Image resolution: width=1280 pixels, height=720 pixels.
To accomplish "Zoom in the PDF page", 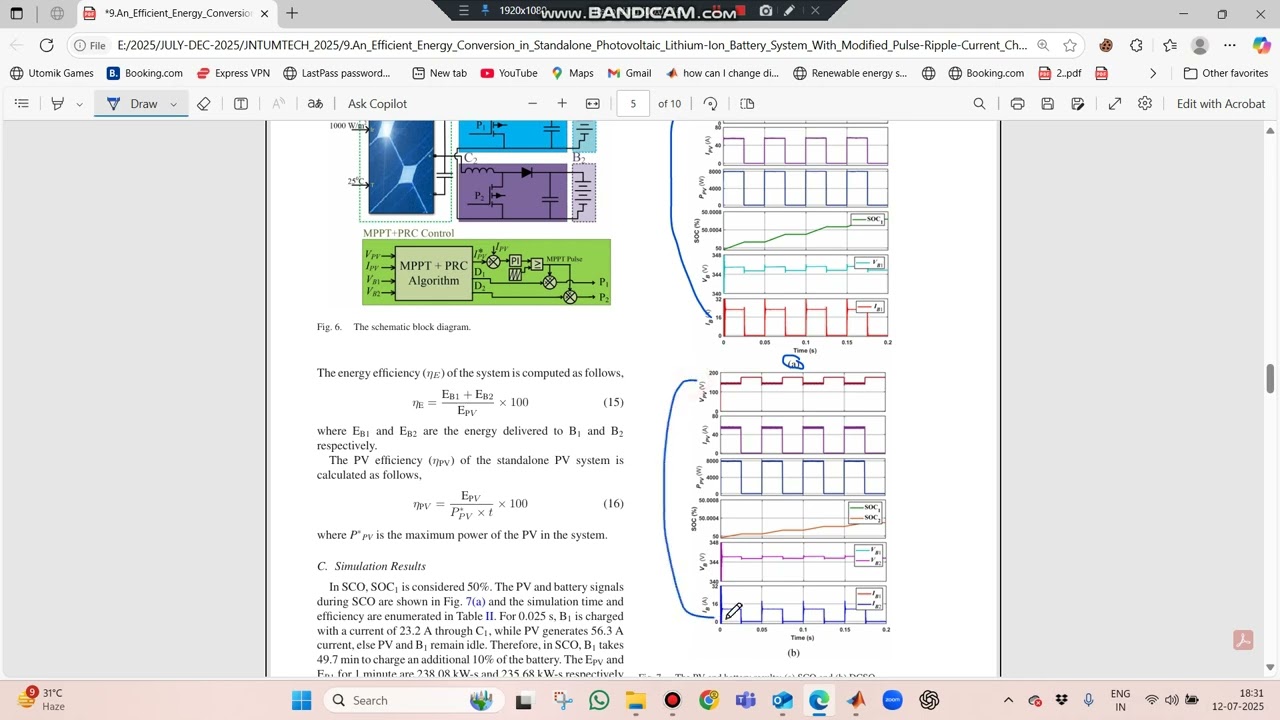I will pos(562,104).
